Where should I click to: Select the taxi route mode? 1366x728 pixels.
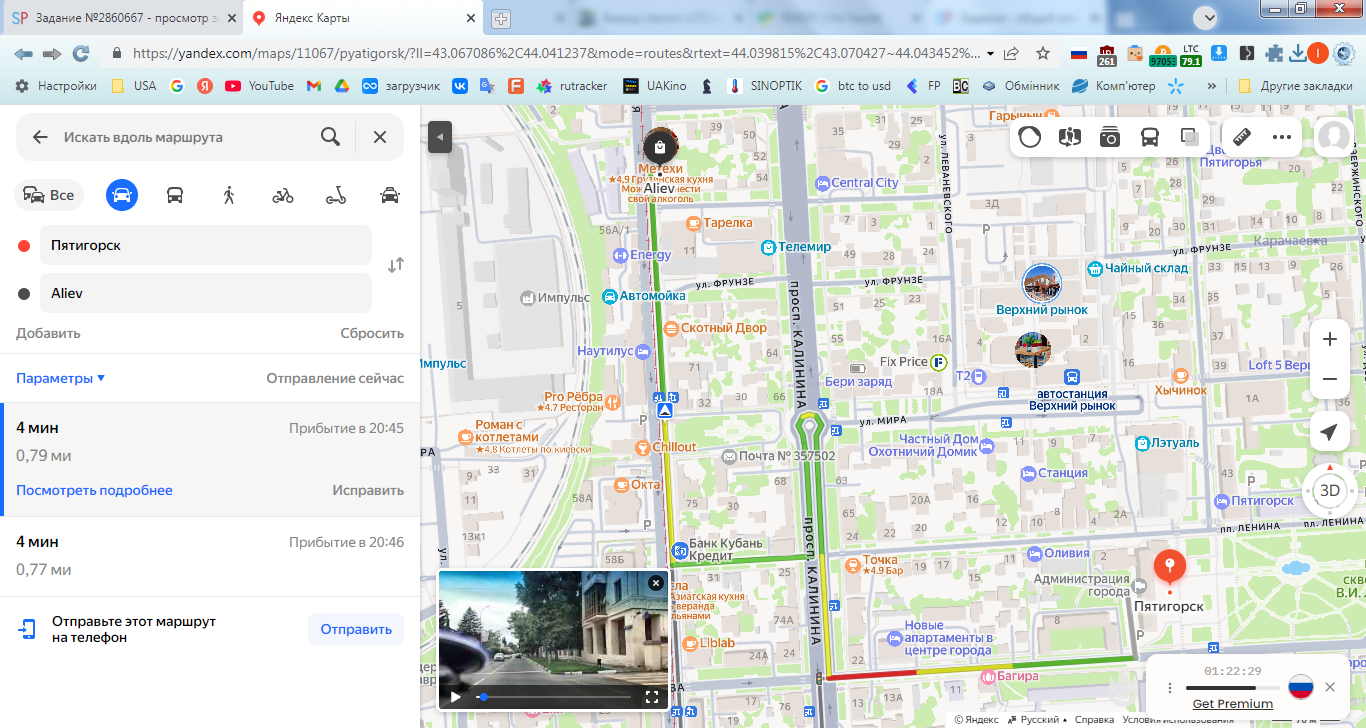click(x=390, y=195)
